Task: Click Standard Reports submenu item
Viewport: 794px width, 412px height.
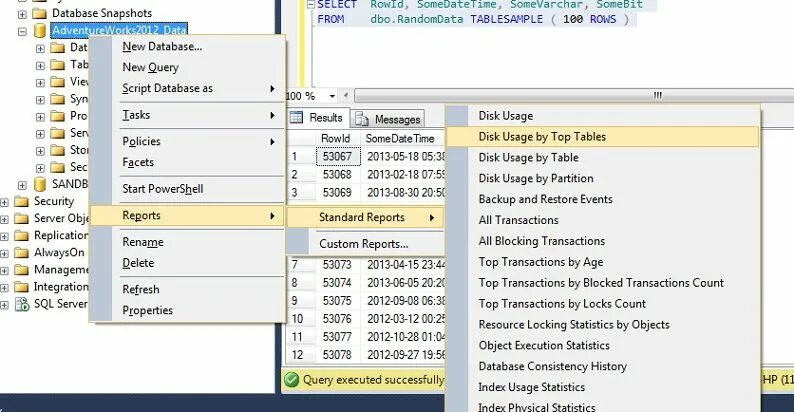Action: tap(365, 218)
